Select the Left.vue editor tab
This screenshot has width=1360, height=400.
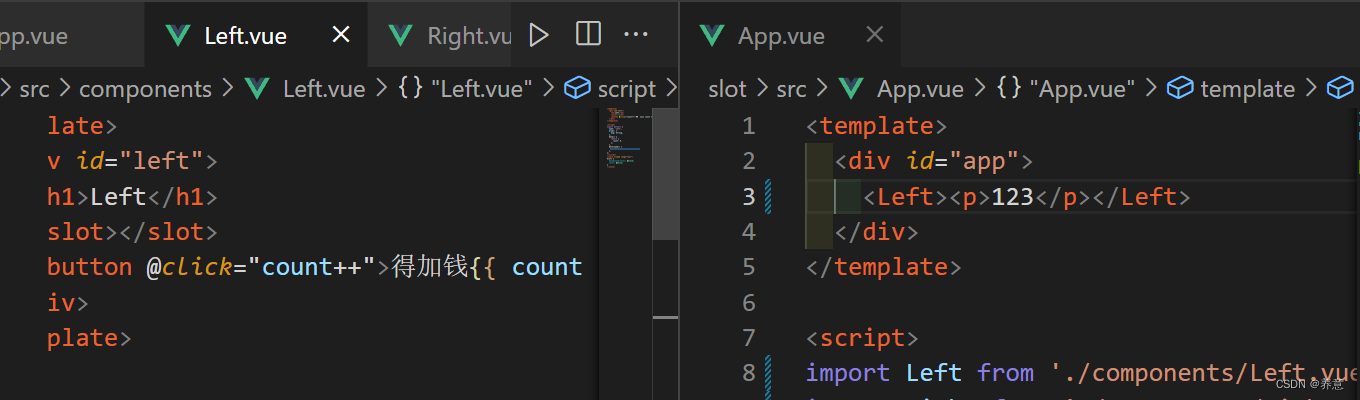tap(245, 36)
